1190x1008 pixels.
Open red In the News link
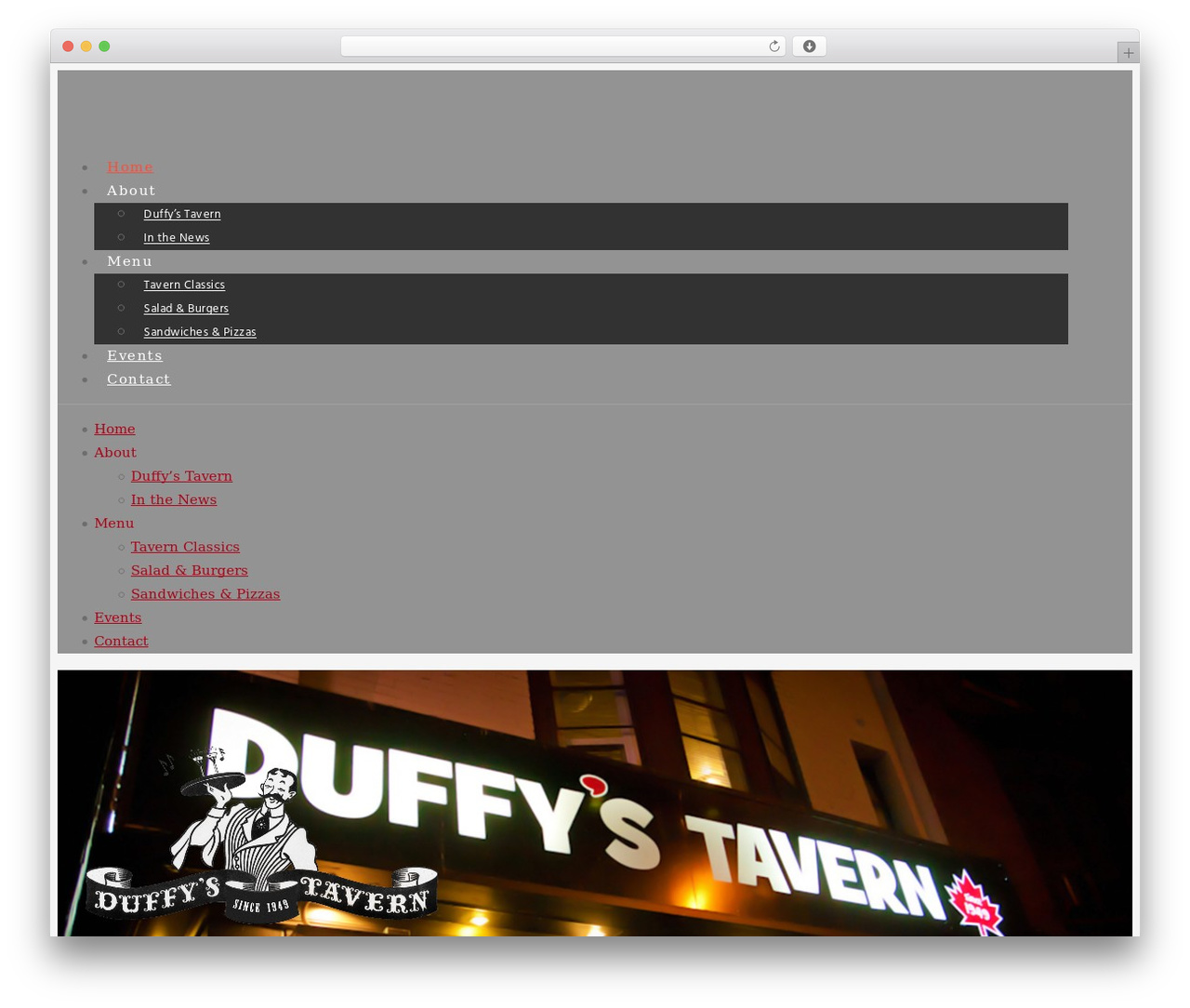pos(174,500)
